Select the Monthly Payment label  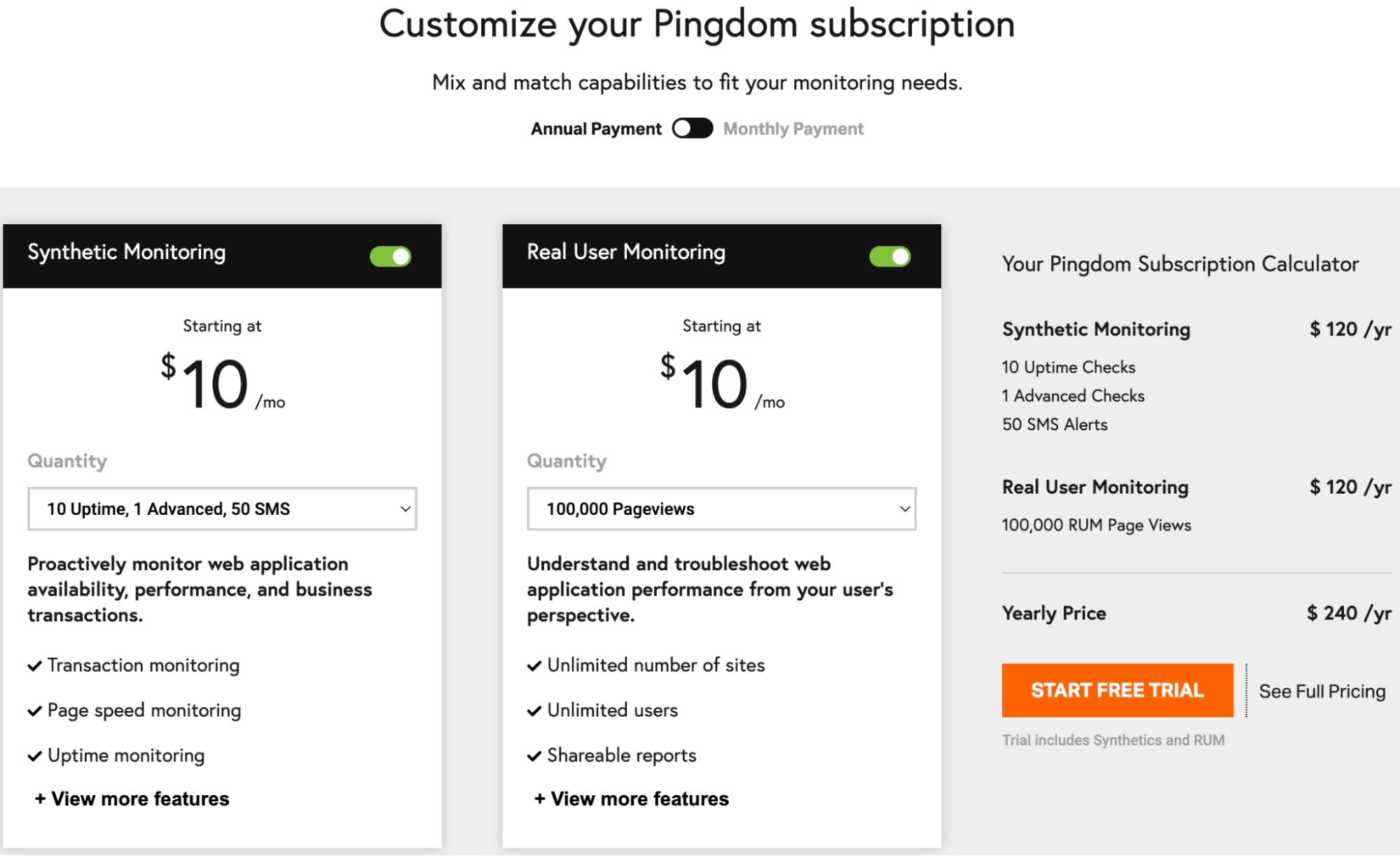pos(793,128)
